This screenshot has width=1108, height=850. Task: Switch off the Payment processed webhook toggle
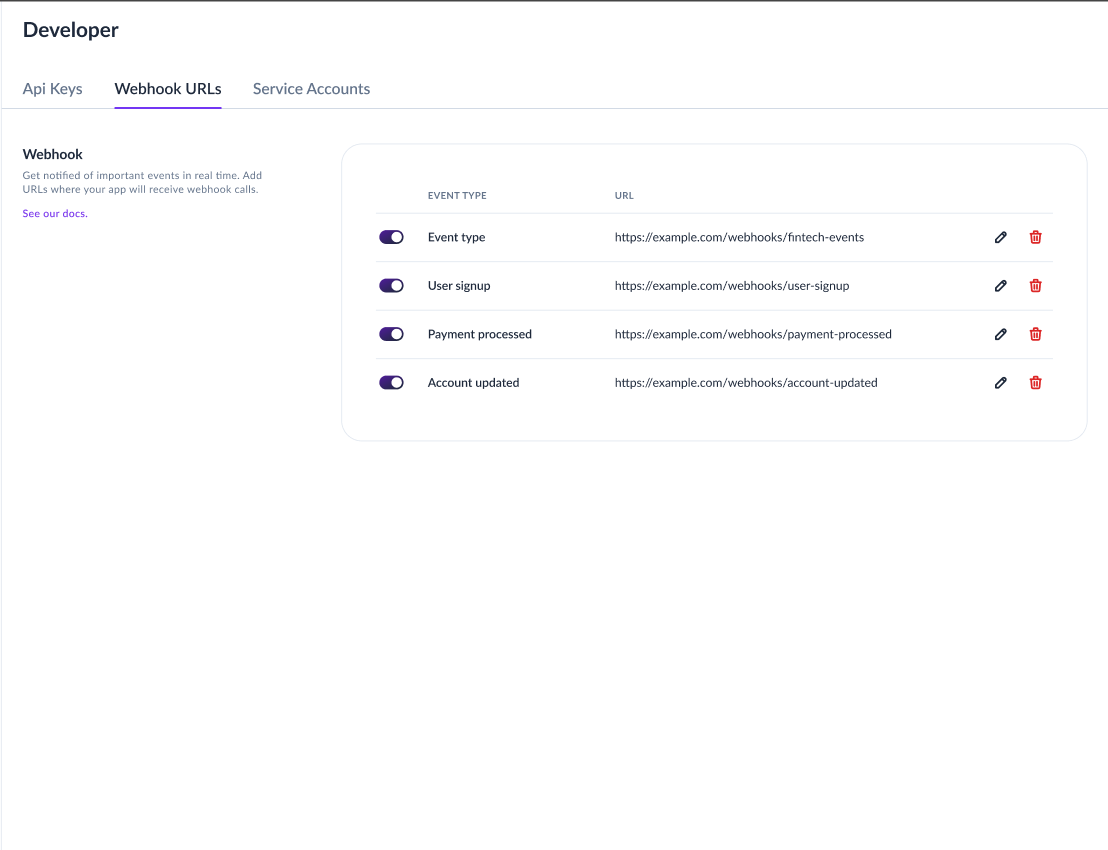point(391,334)
